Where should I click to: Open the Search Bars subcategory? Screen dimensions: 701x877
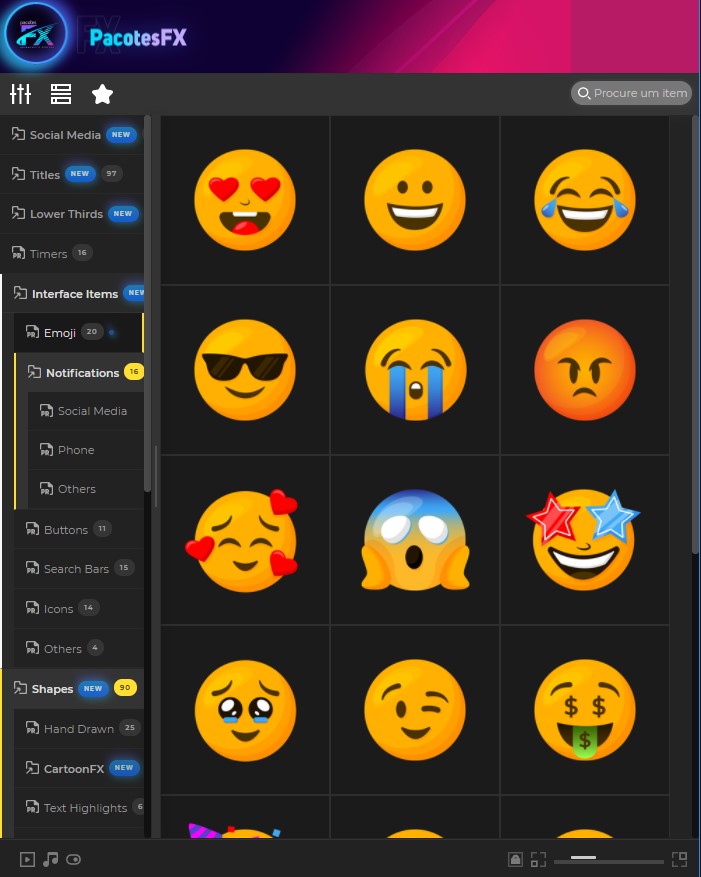76,569
